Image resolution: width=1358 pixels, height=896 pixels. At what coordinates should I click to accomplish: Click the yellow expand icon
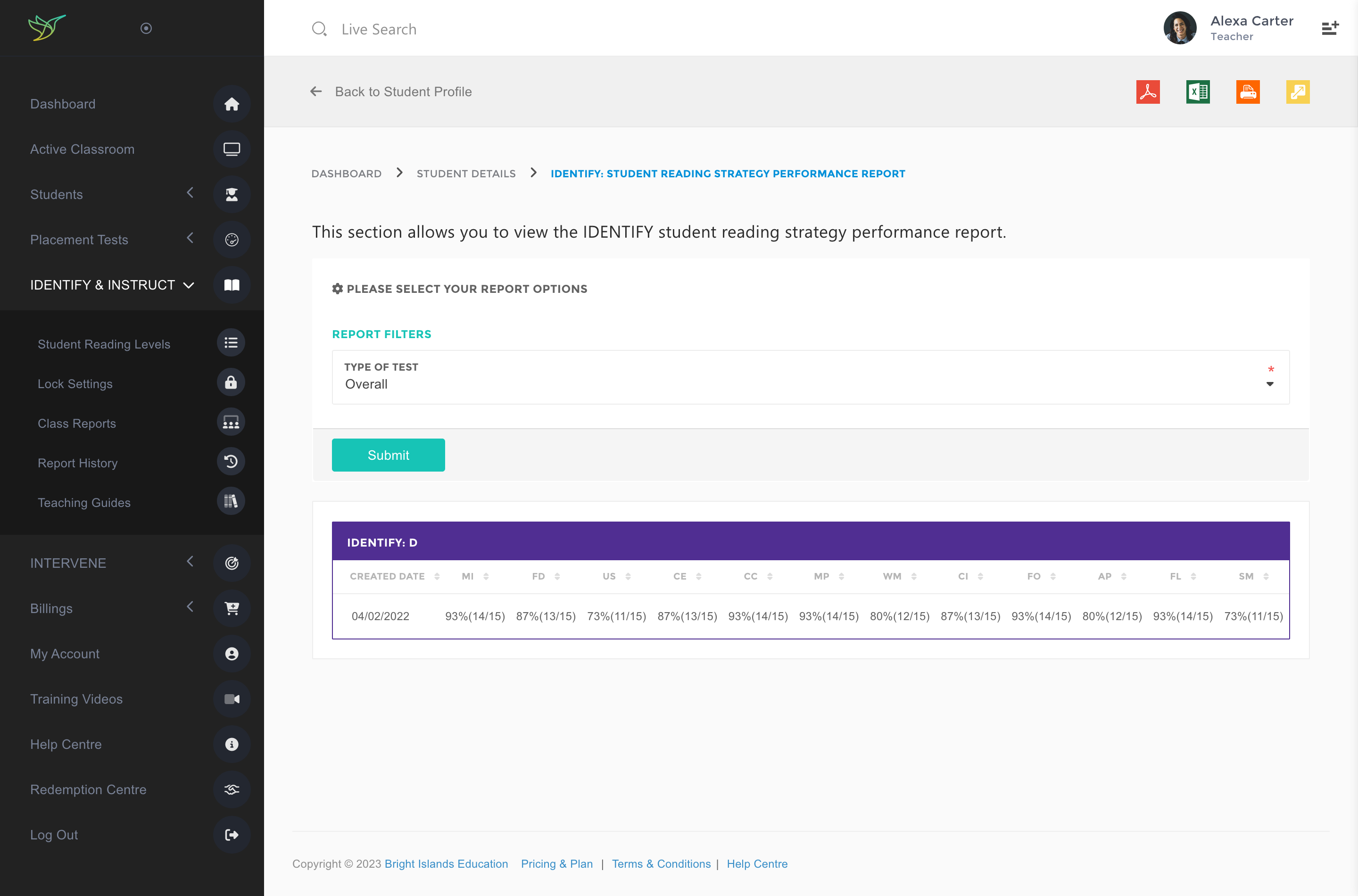point(1298,92)
